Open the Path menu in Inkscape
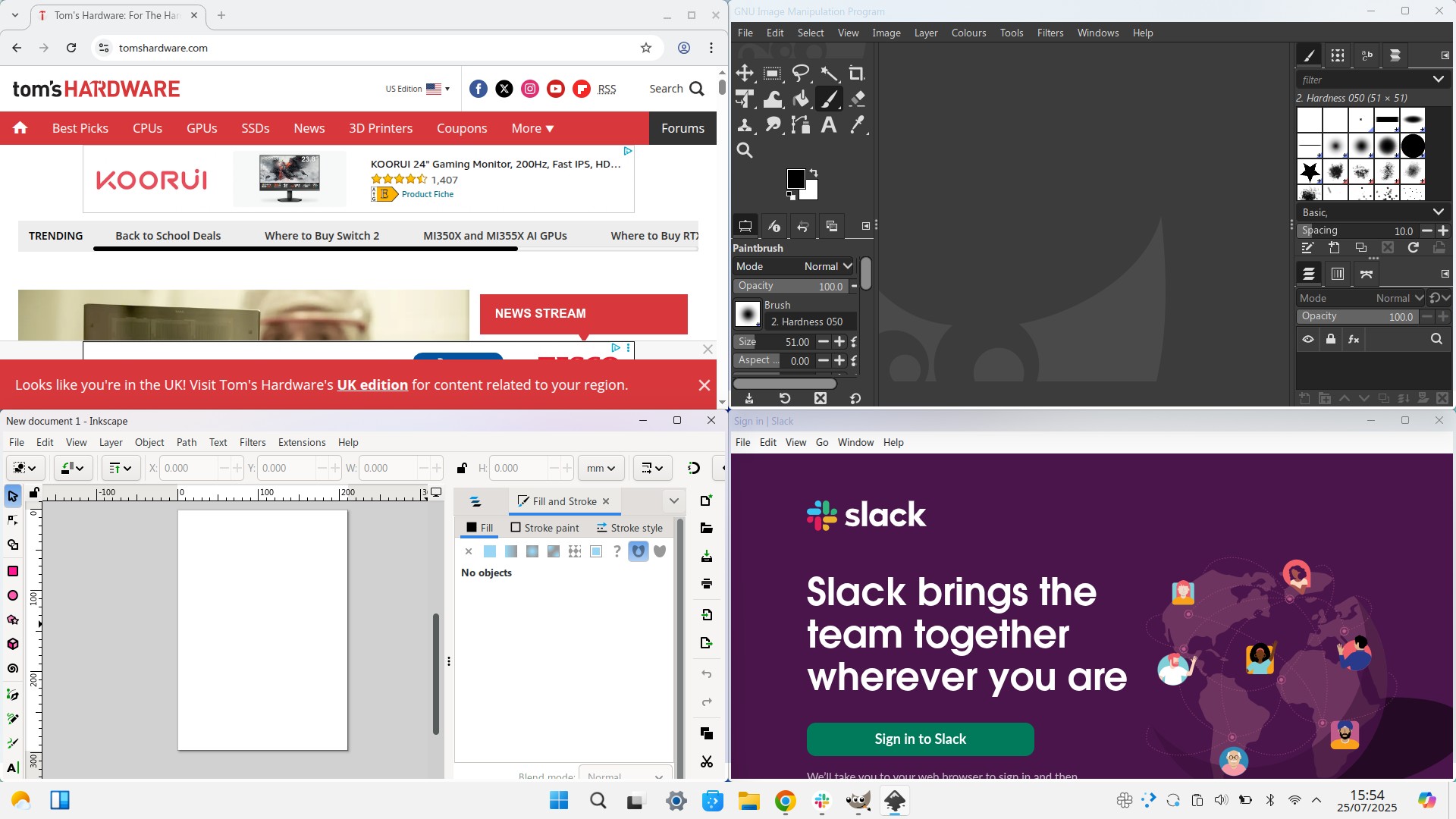 pyautogui.click(x=187, y=442)
